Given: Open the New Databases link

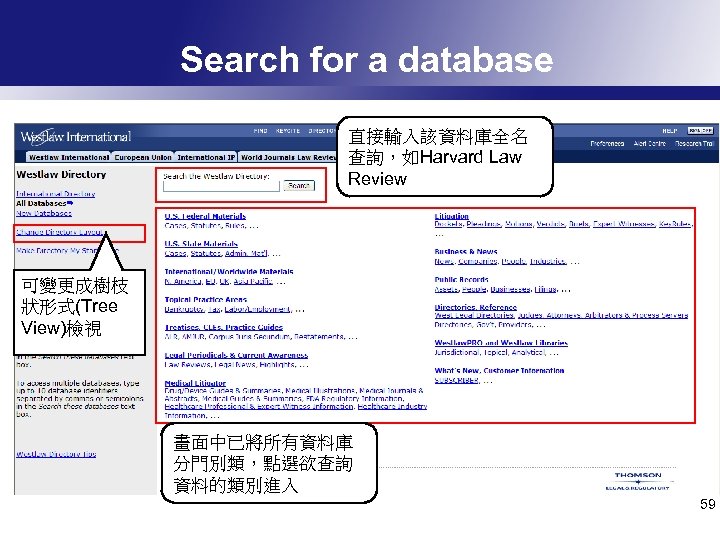Looking at the screenshot, I should coord(44,213).
